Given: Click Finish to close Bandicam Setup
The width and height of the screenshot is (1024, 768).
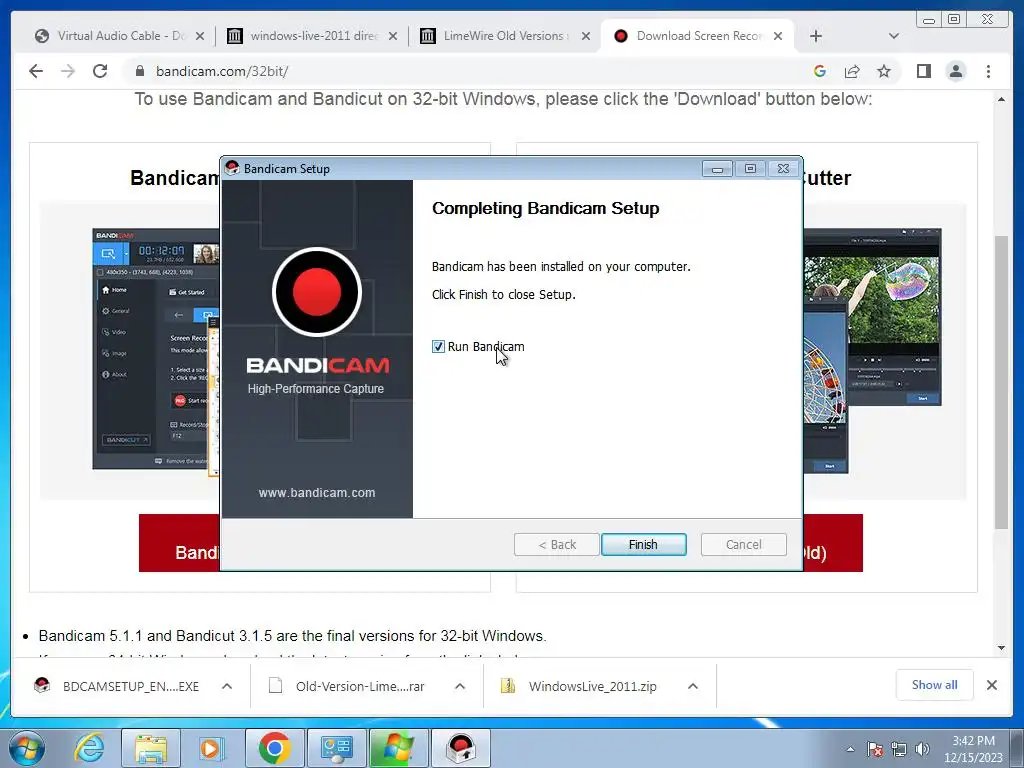Looking at the screenshot, I should pyautogui.click(x=643, y=545).
